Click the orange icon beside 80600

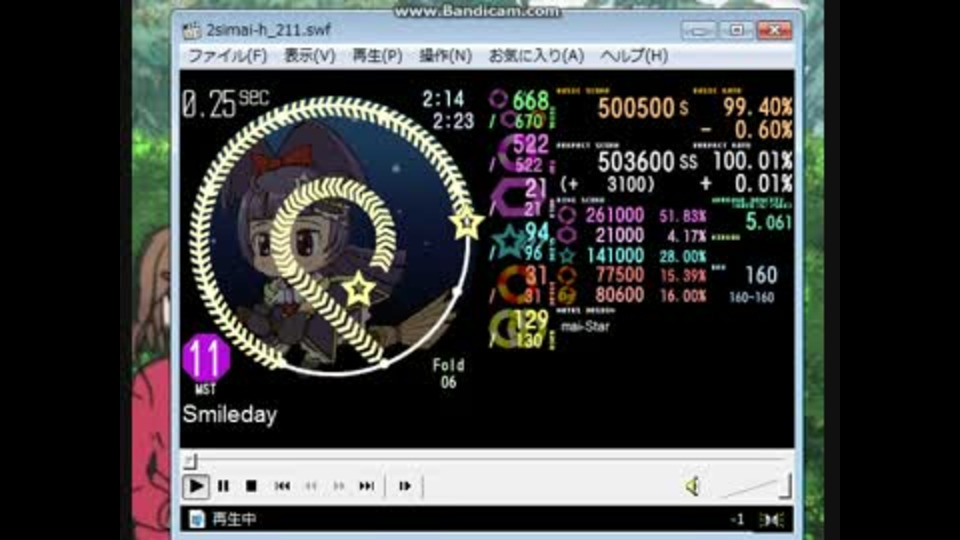567,296
